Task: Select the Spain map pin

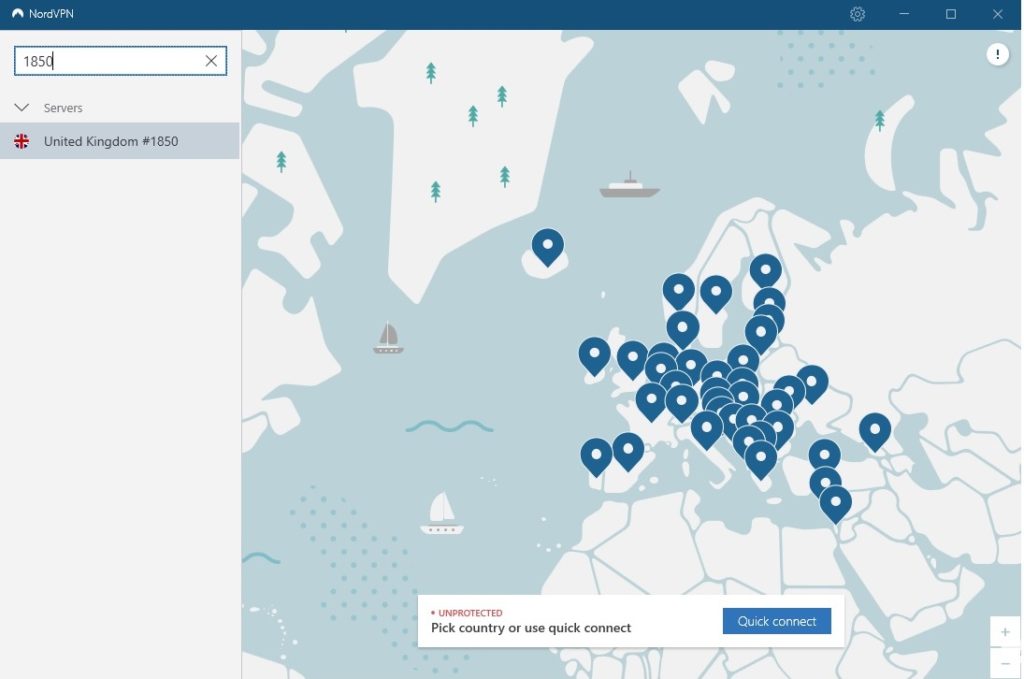Action: (x=628, y=450)
